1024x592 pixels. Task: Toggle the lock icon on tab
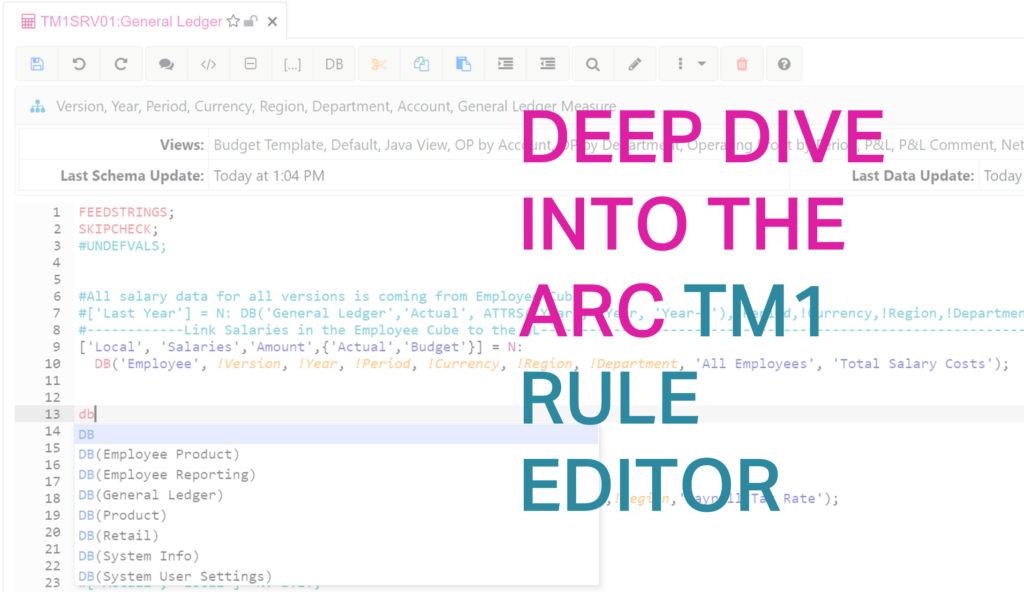click(x=251, y=20)
